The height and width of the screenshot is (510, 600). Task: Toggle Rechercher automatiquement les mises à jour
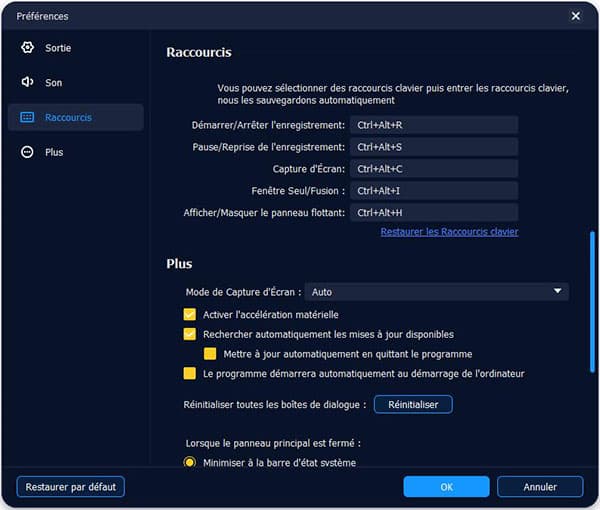[190, 334]
